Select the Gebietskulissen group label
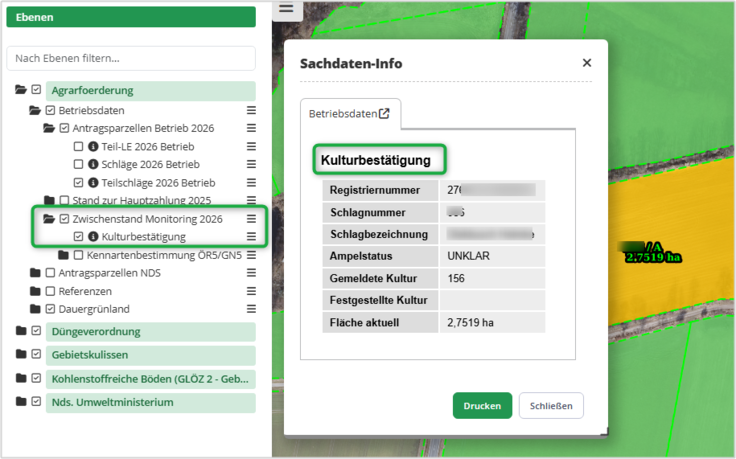The width and height of the screenshot is (736, 459). 151,355
